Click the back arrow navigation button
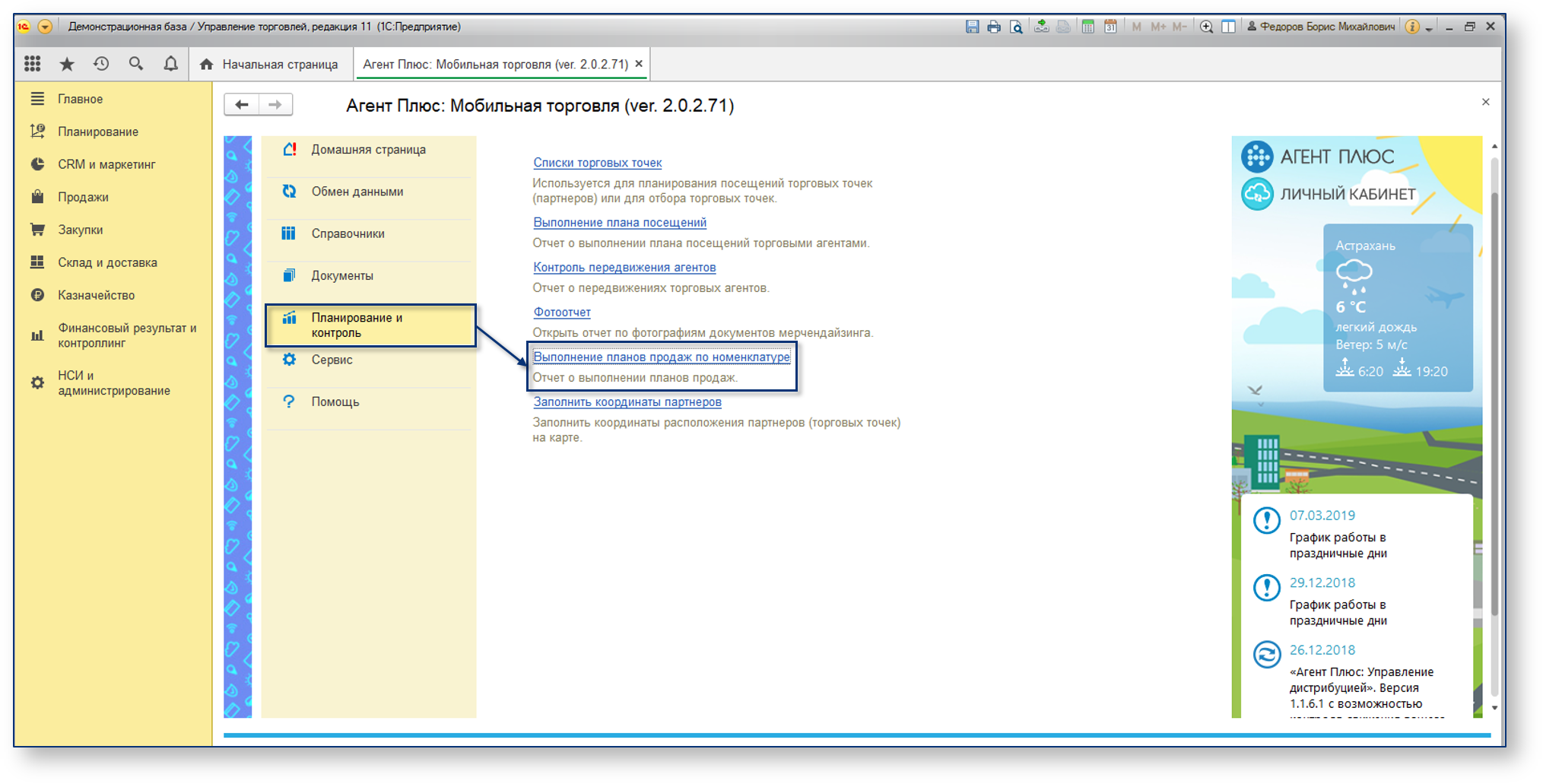 tap(242, 105)
